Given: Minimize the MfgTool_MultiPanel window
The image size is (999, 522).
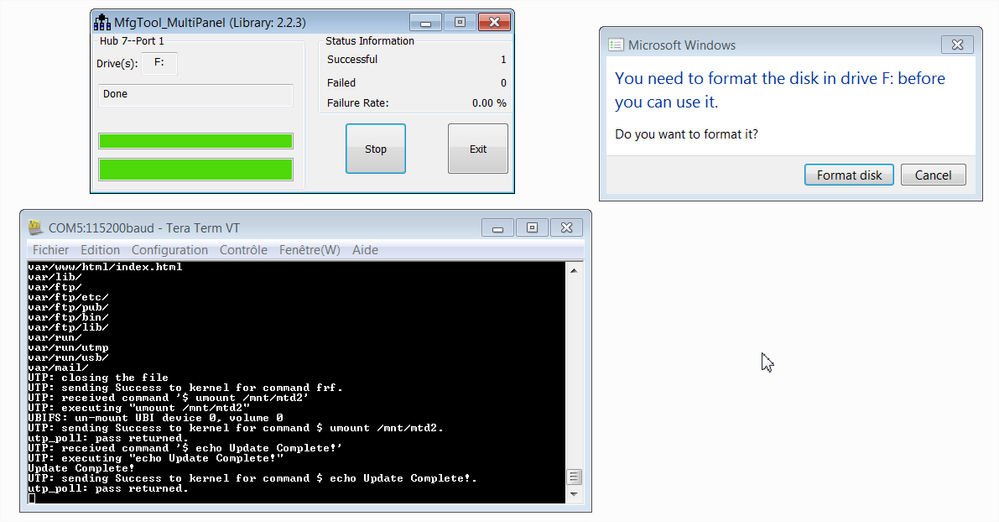Looking at the screenshot, I should coord(426,22).
